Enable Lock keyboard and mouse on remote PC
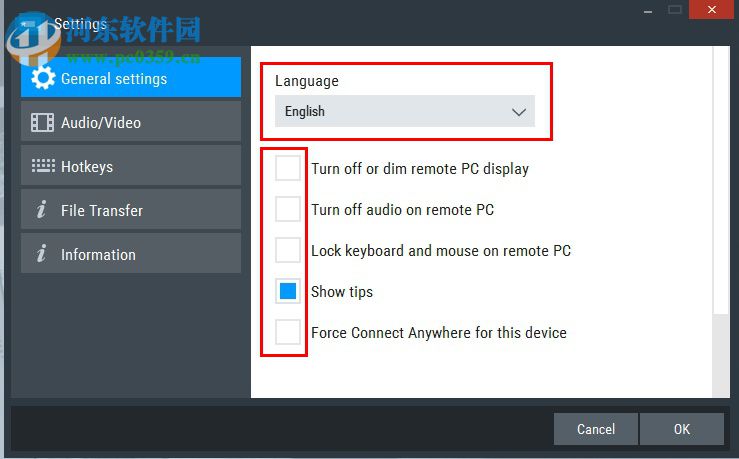Viewport: 739px width, 459px height. (288, 250)
